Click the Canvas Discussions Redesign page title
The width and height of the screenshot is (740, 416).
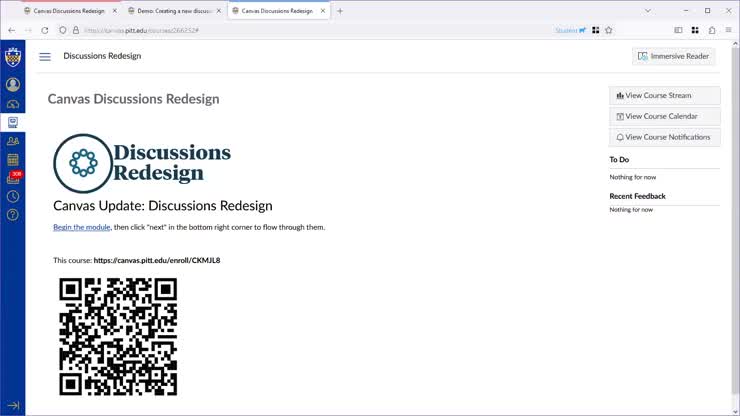pos(134,99)
